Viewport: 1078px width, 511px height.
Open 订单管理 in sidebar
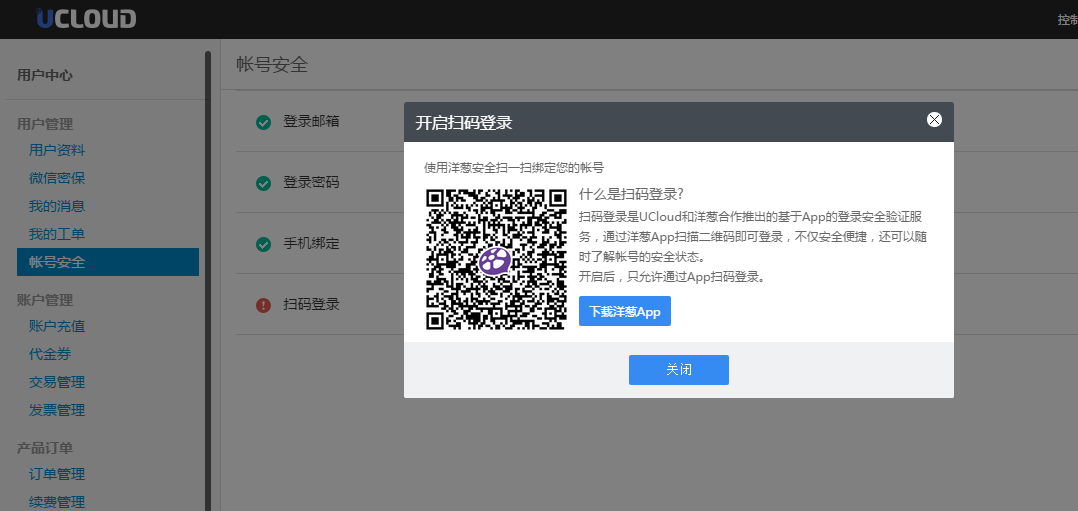[x=57, y=475]
